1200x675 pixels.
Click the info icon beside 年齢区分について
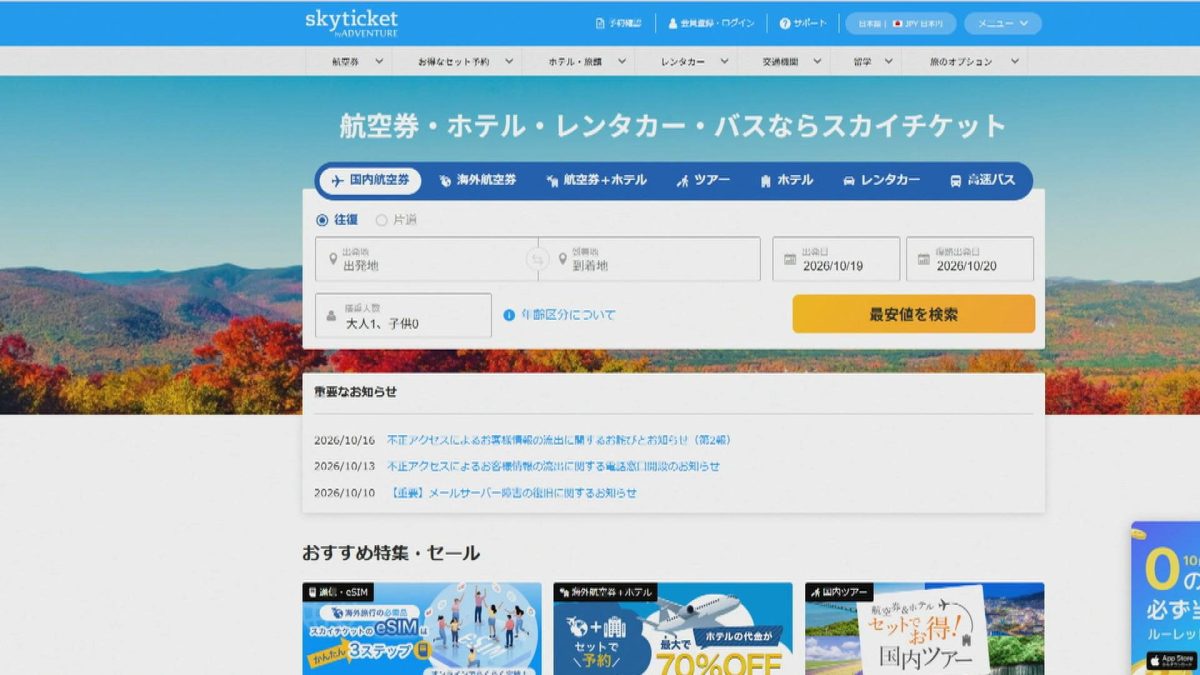[509, 315]
